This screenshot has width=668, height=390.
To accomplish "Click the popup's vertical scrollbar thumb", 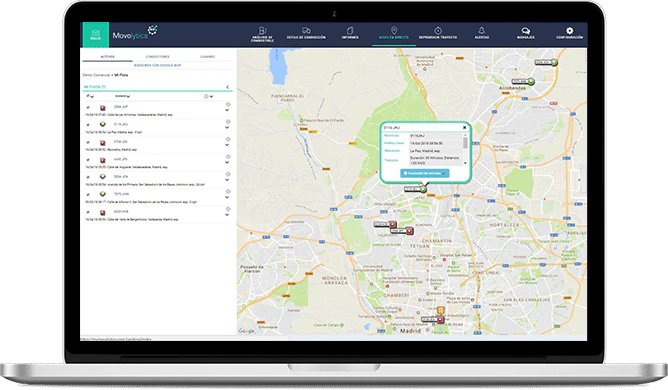I will [x=465, y=143].
